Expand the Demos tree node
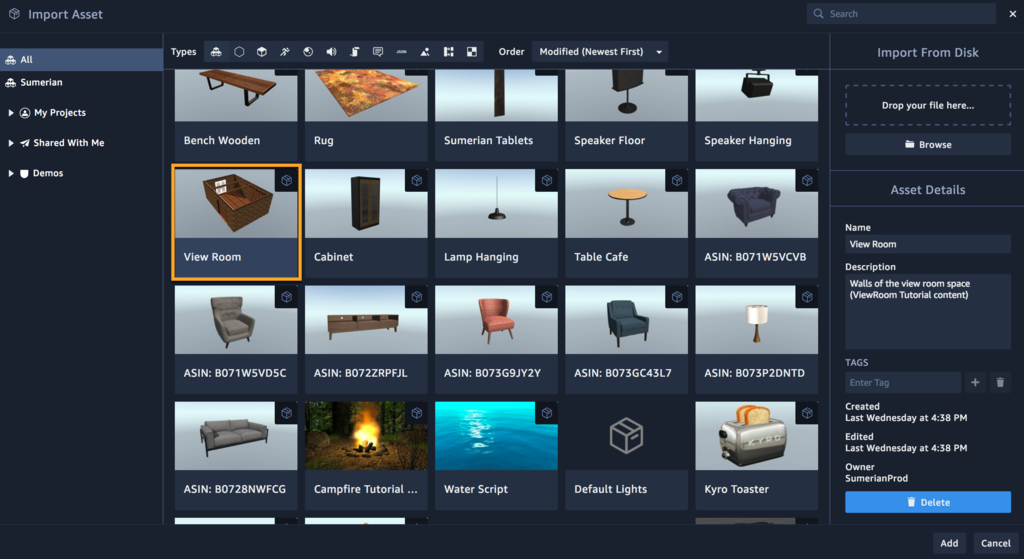The height and width of the screenshot is (559, 1024). point(10,174)
